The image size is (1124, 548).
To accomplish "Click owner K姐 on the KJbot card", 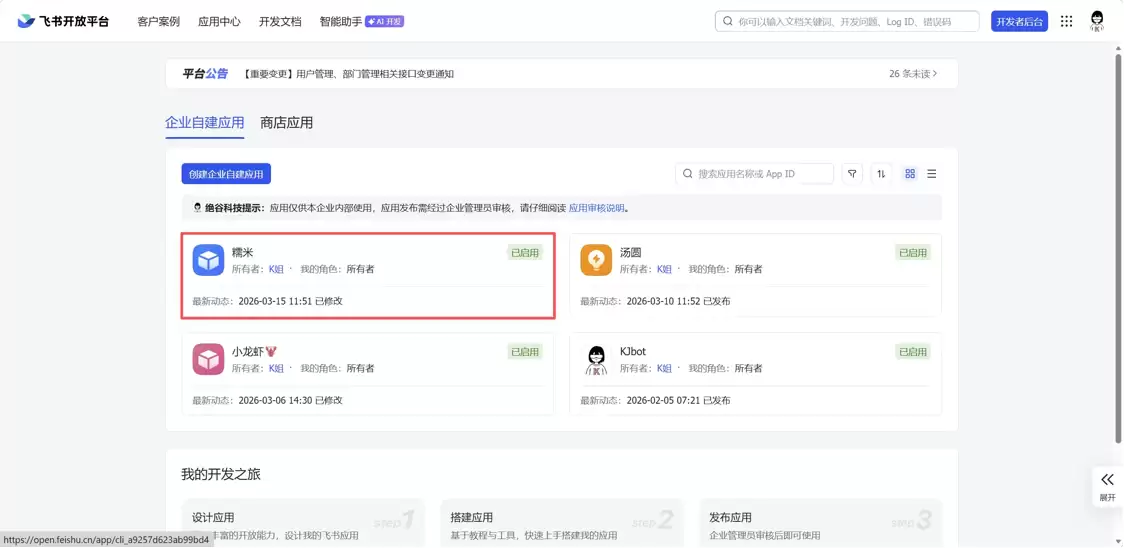I will point(665,368).
